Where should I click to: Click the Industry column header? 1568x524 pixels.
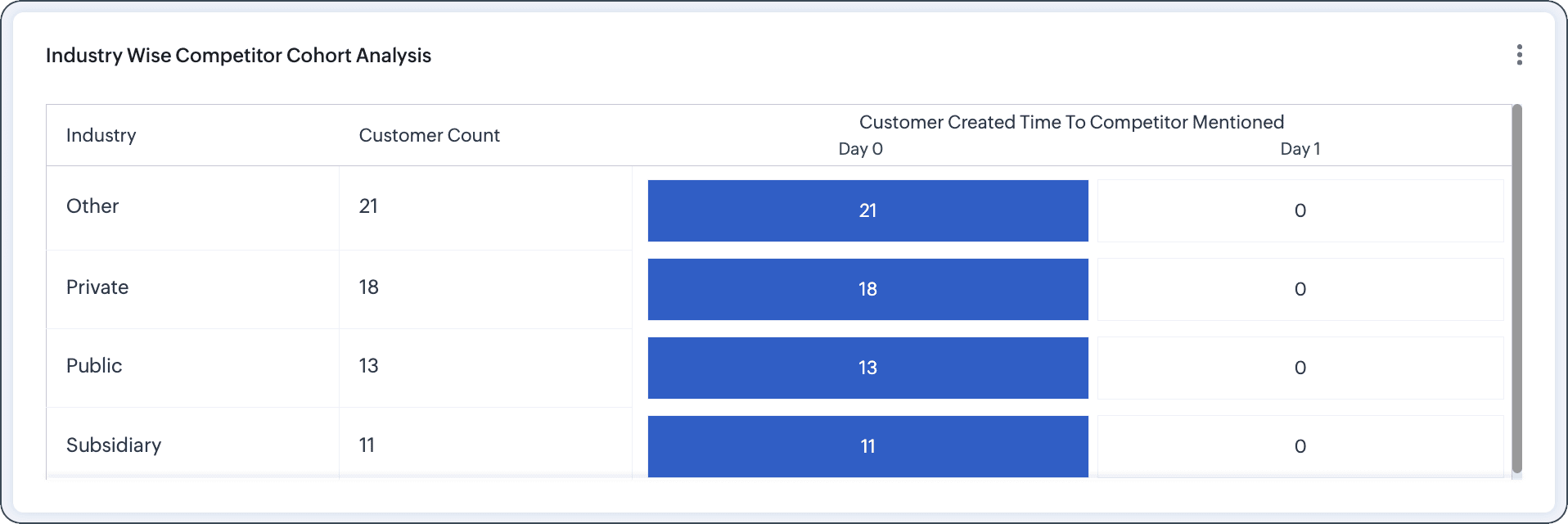click(x=101, y=135)
